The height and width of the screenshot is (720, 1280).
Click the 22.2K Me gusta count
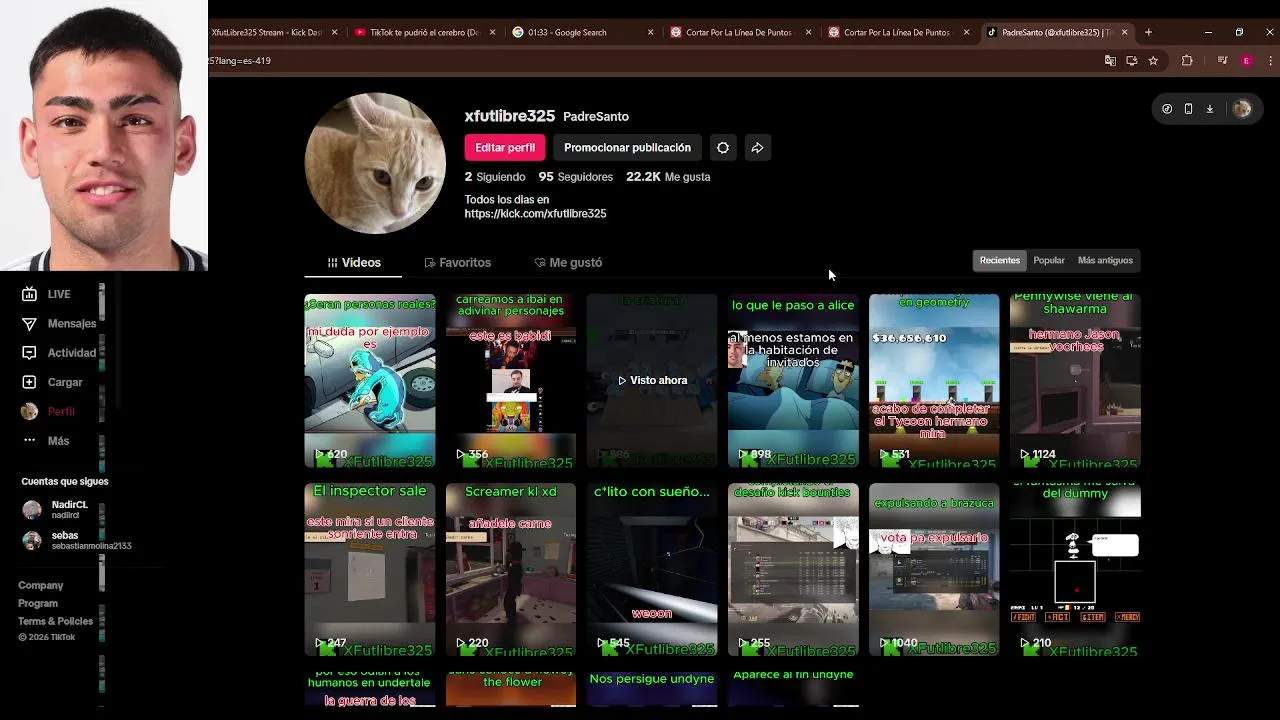[668, 177]
